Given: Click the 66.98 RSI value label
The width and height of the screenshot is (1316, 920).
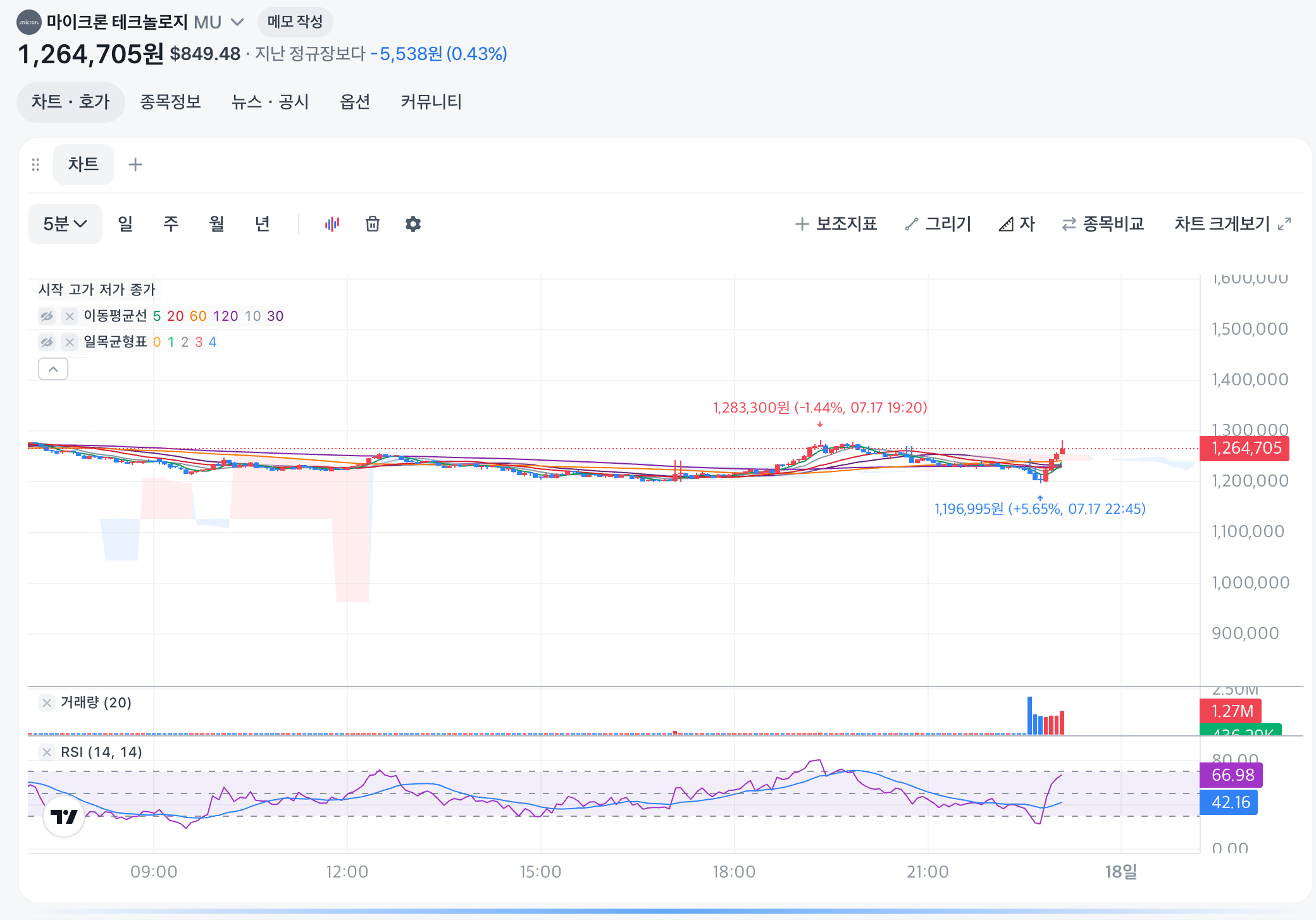Looking at the screenshot, I should [x=1231, y=775].
